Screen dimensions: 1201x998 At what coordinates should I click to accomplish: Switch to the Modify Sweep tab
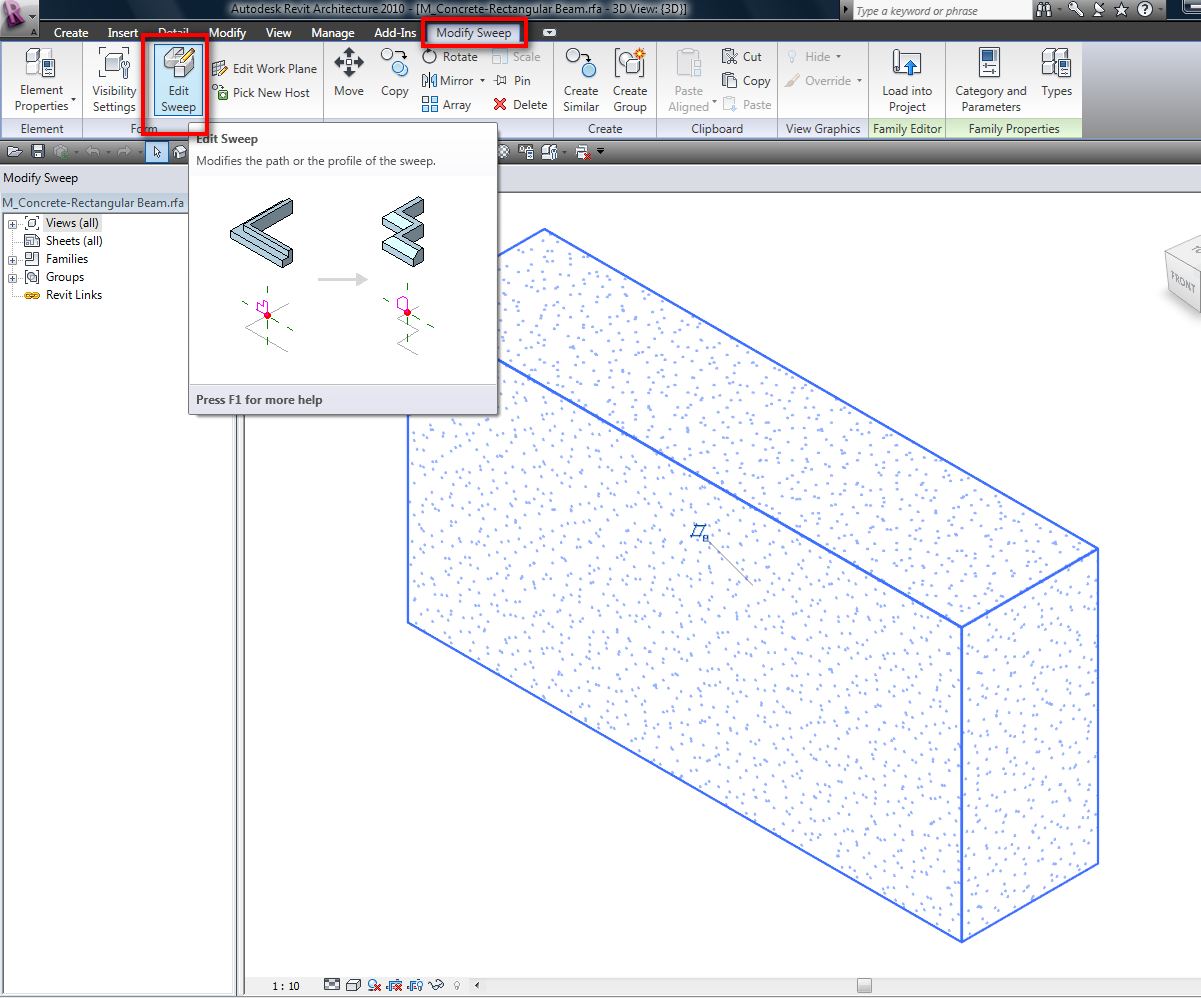(x=474, y=33)
